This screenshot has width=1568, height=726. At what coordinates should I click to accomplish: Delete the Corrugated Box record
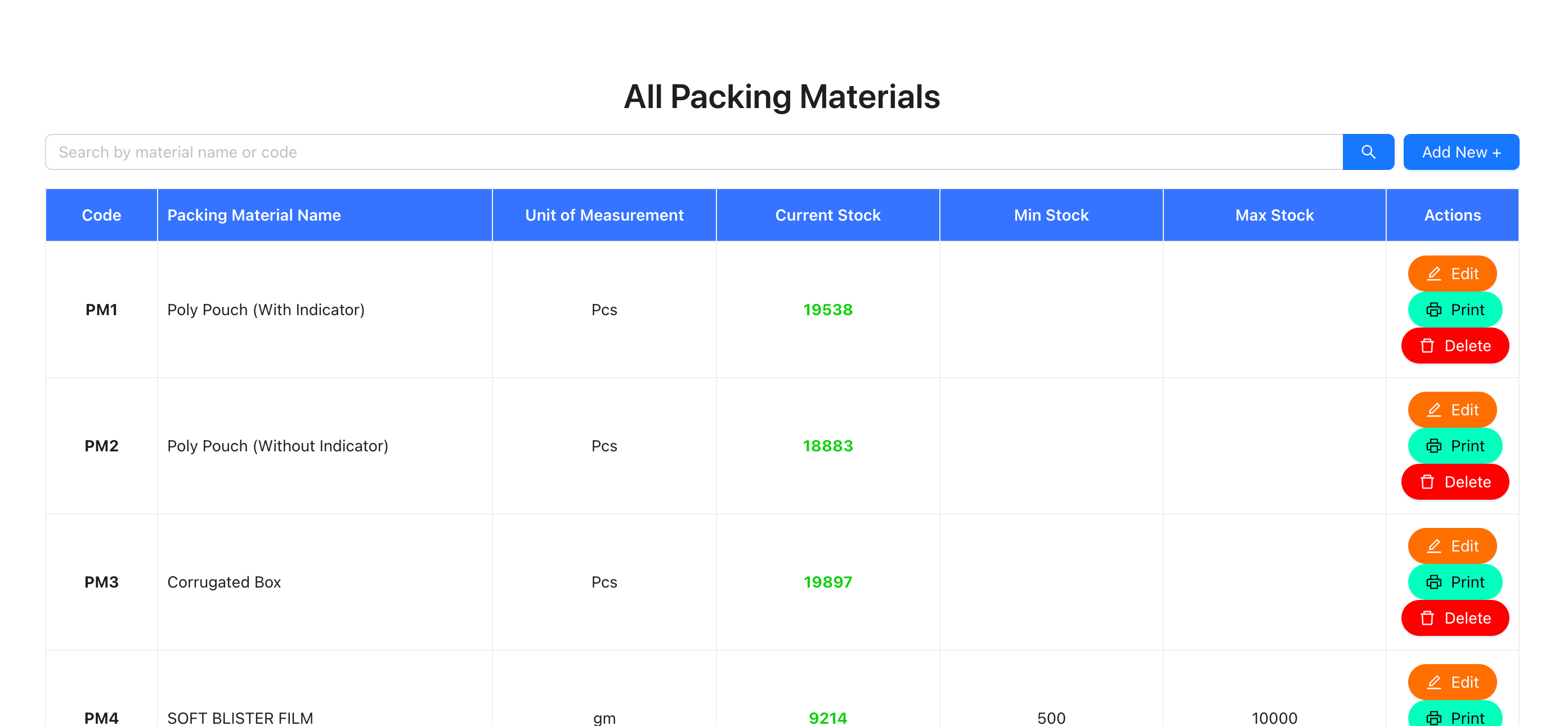click(x=1455, y=618)
